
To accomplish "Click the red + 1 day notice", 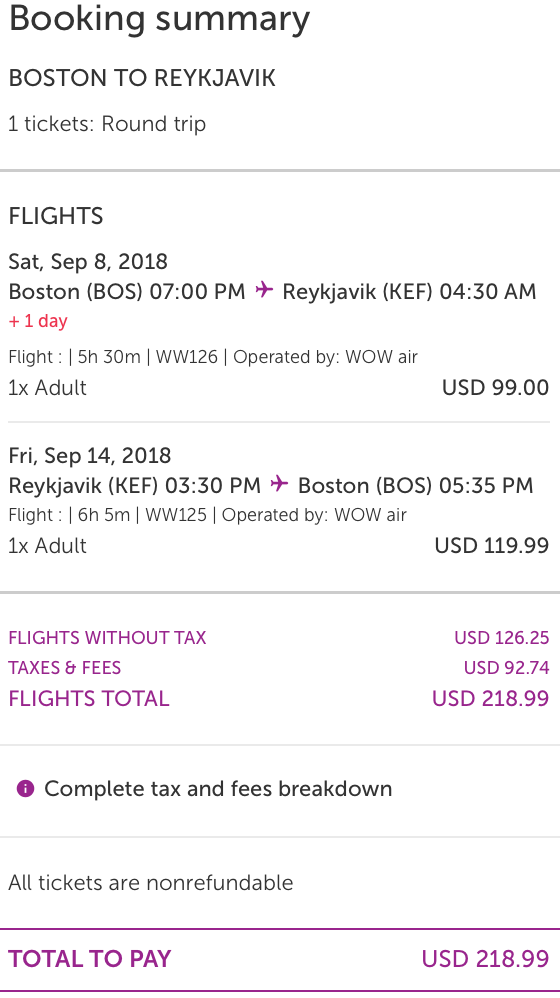I will [38, 321].
